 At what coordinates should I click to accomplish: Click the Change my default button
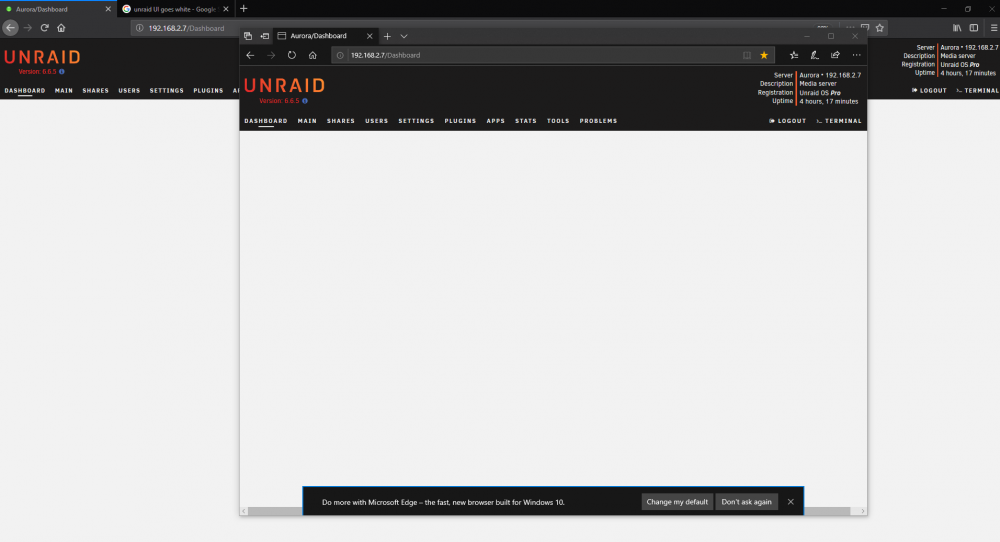[677, 502]
